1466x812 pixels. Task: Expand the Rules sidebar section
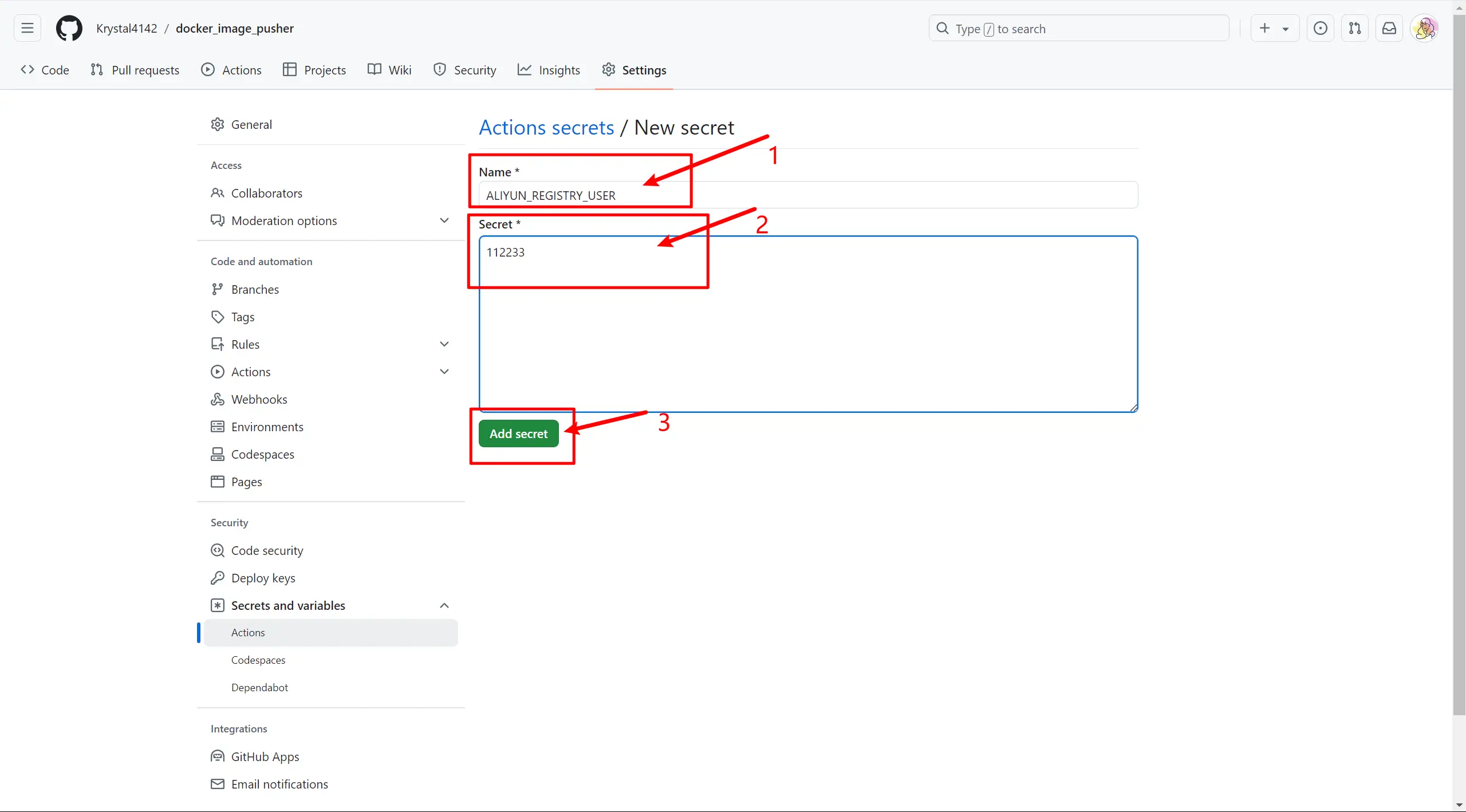(x=444, y=344)
